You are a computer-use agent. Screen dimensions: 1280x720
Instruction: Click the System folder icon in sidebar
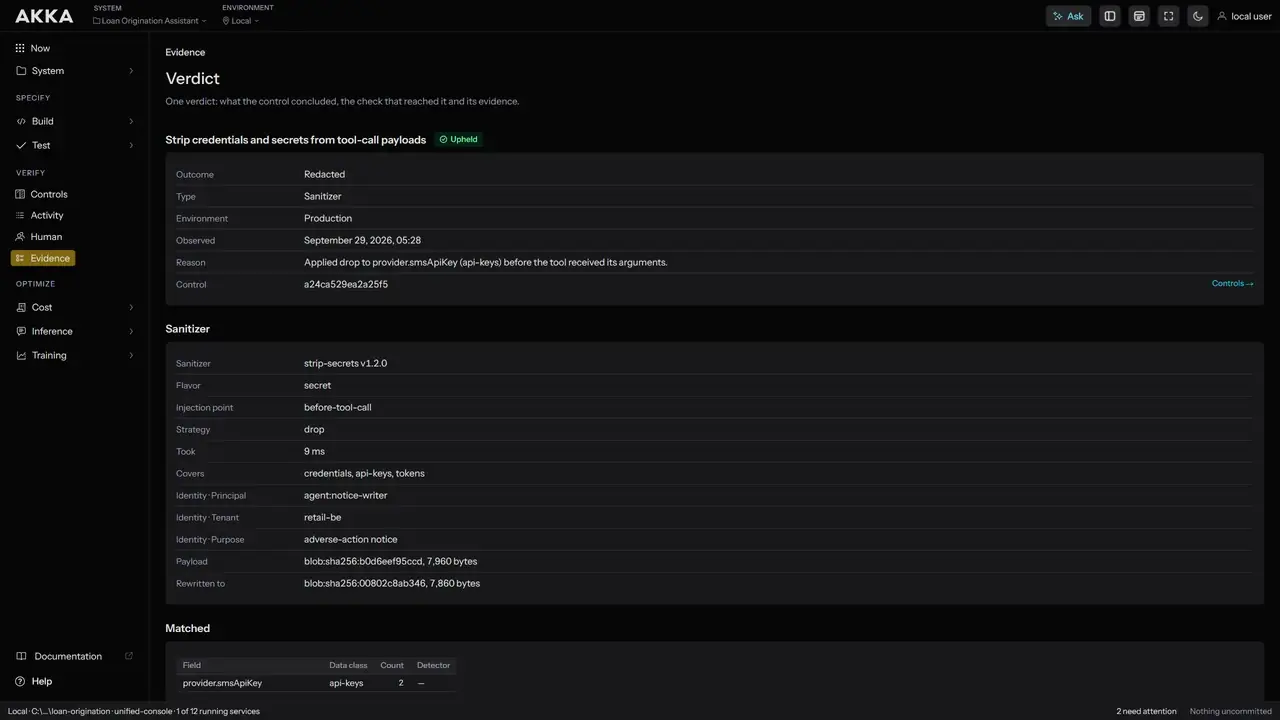coord(21,71)
